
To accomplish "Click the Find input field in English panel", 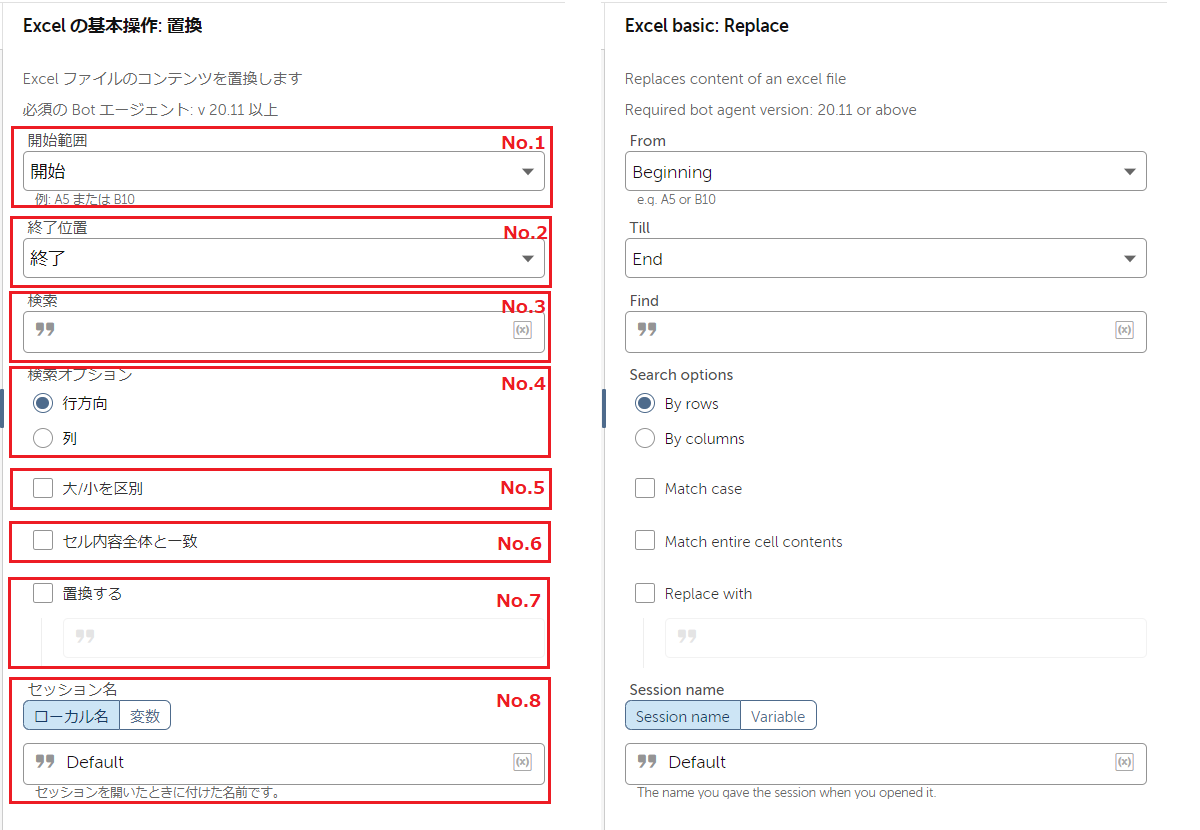I will (885, 331).
